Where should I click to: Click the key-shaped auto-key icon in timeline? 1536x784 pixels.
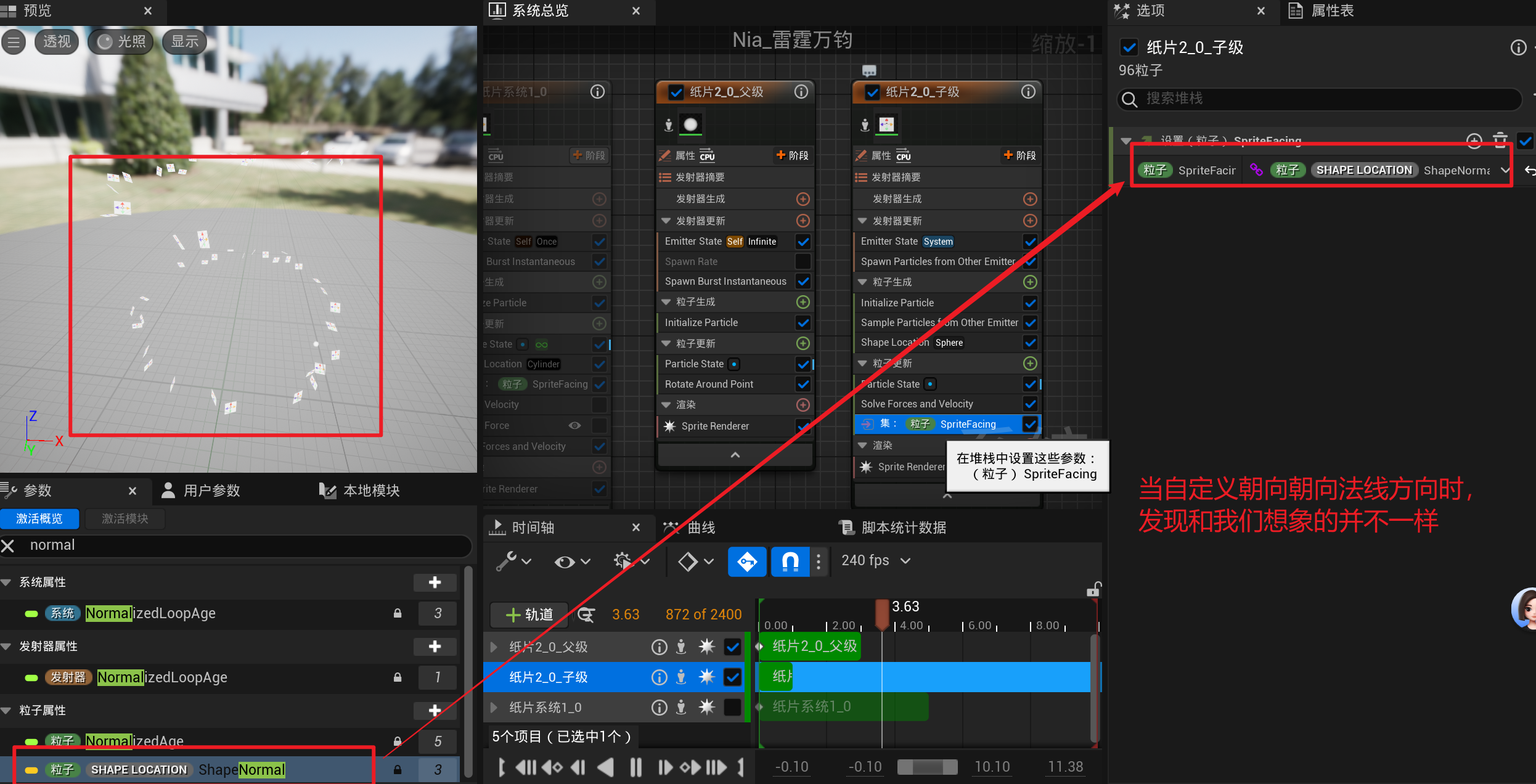click(x=746, y=561)
